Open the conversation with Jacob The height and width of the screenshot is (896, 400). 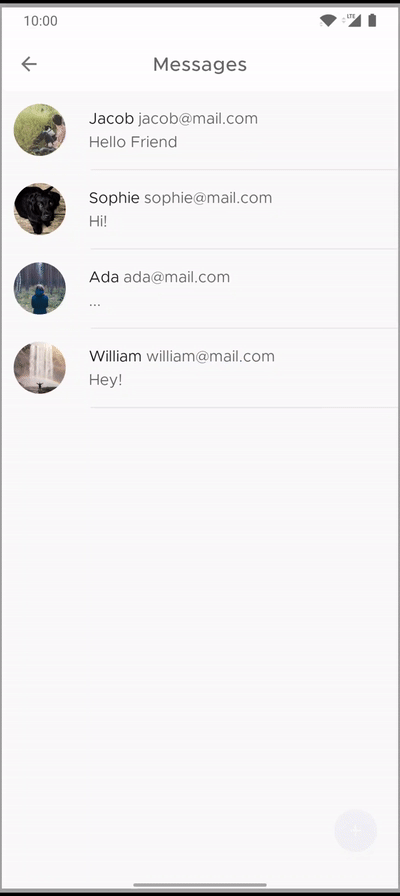200,130
